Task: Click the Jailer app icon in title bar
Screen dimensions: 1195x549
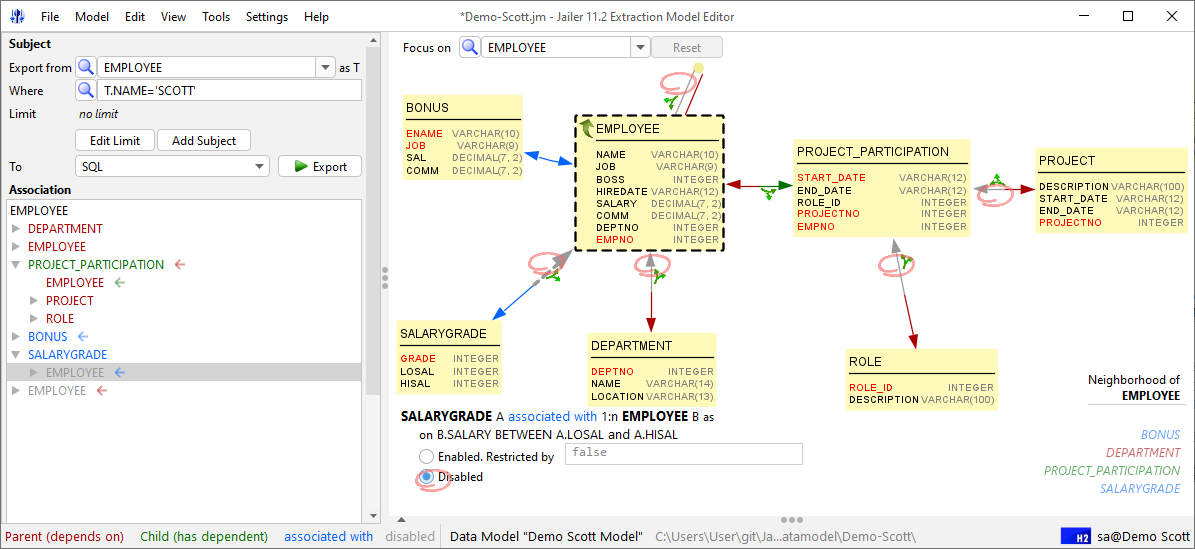Action: 18,16
